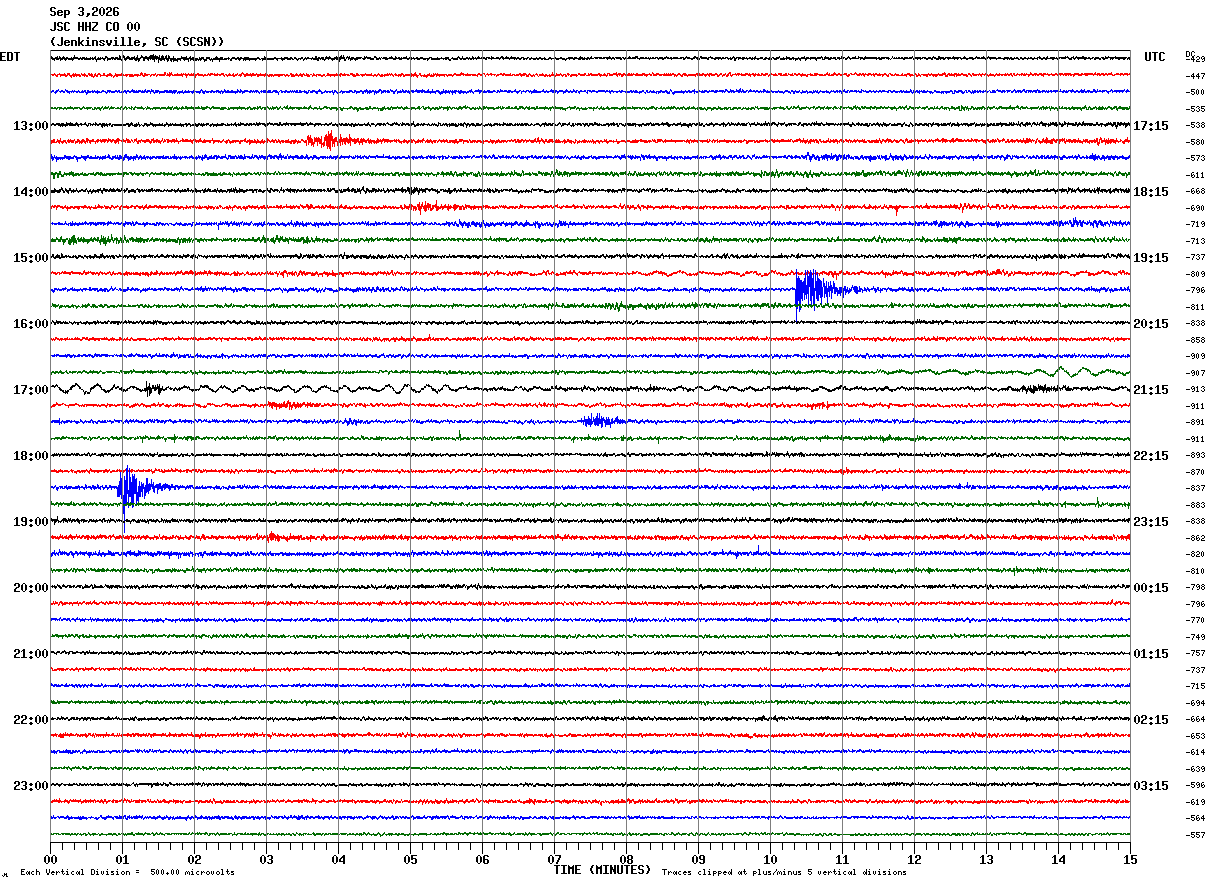Click the 17:15 UTC time label

coord(1151,126)
